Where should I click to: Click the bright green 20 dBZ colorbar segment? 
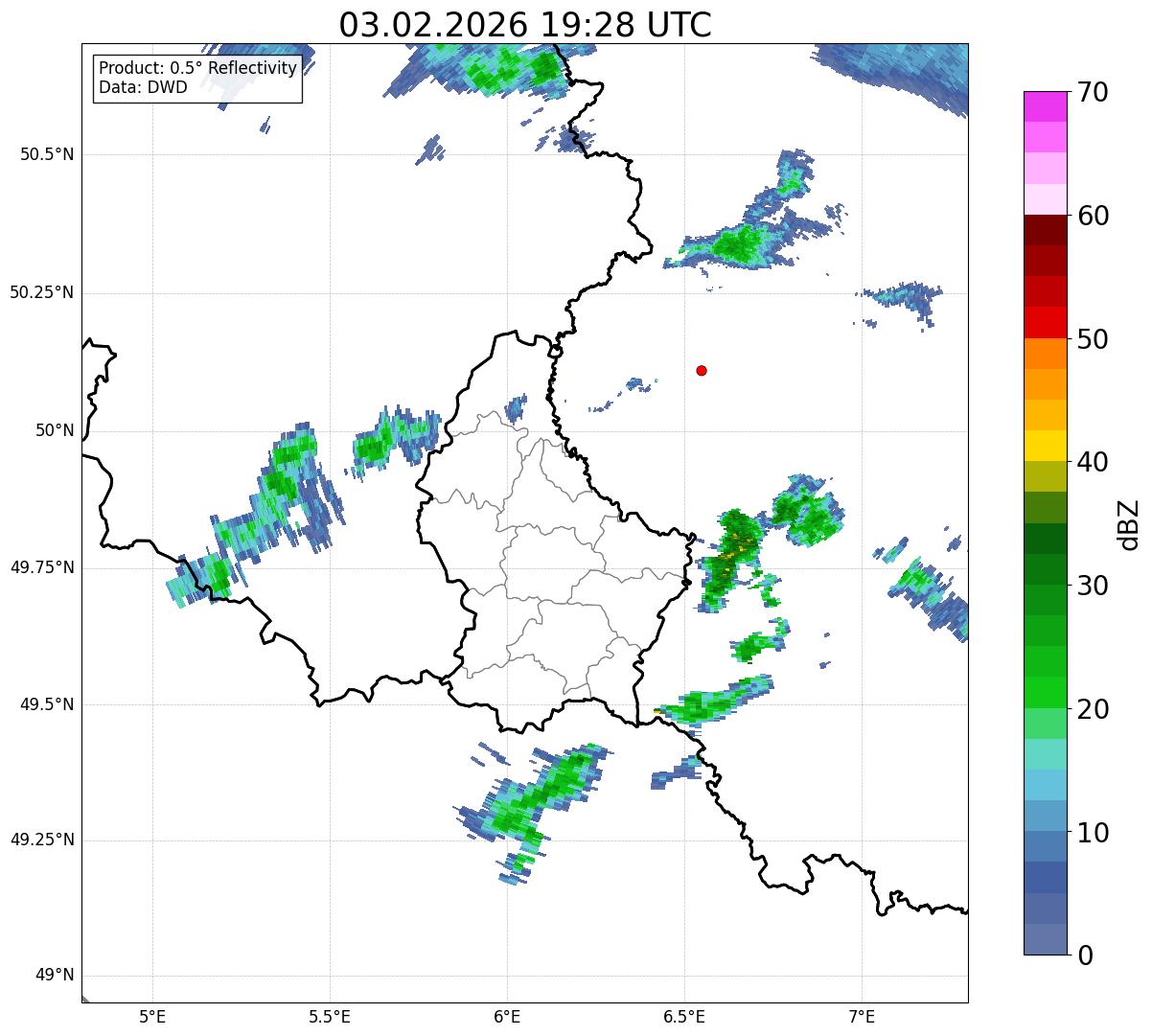[1045, 693]
